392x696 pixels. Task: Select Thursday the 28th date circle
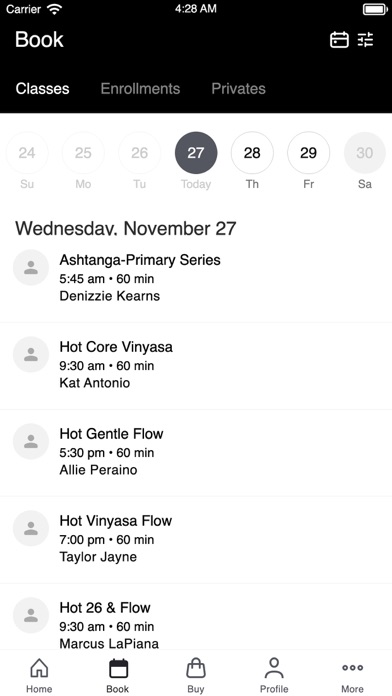point(252,153)
